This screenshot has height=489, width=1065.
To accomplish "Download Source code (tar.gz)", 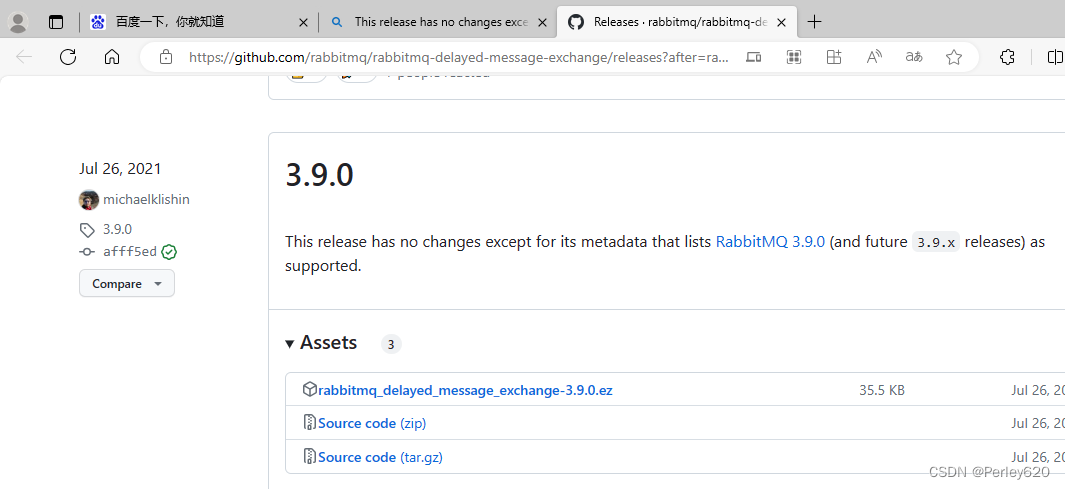I will (380, 457).
